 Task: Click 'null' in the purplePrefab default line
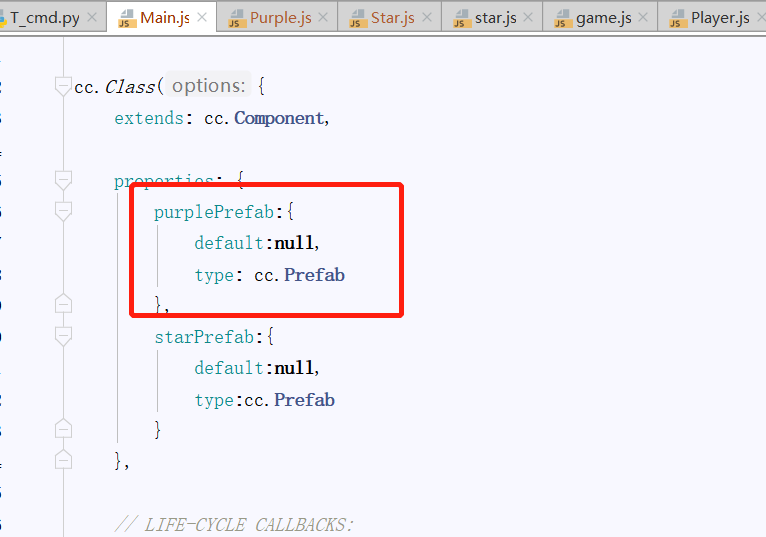coord(294,243)
